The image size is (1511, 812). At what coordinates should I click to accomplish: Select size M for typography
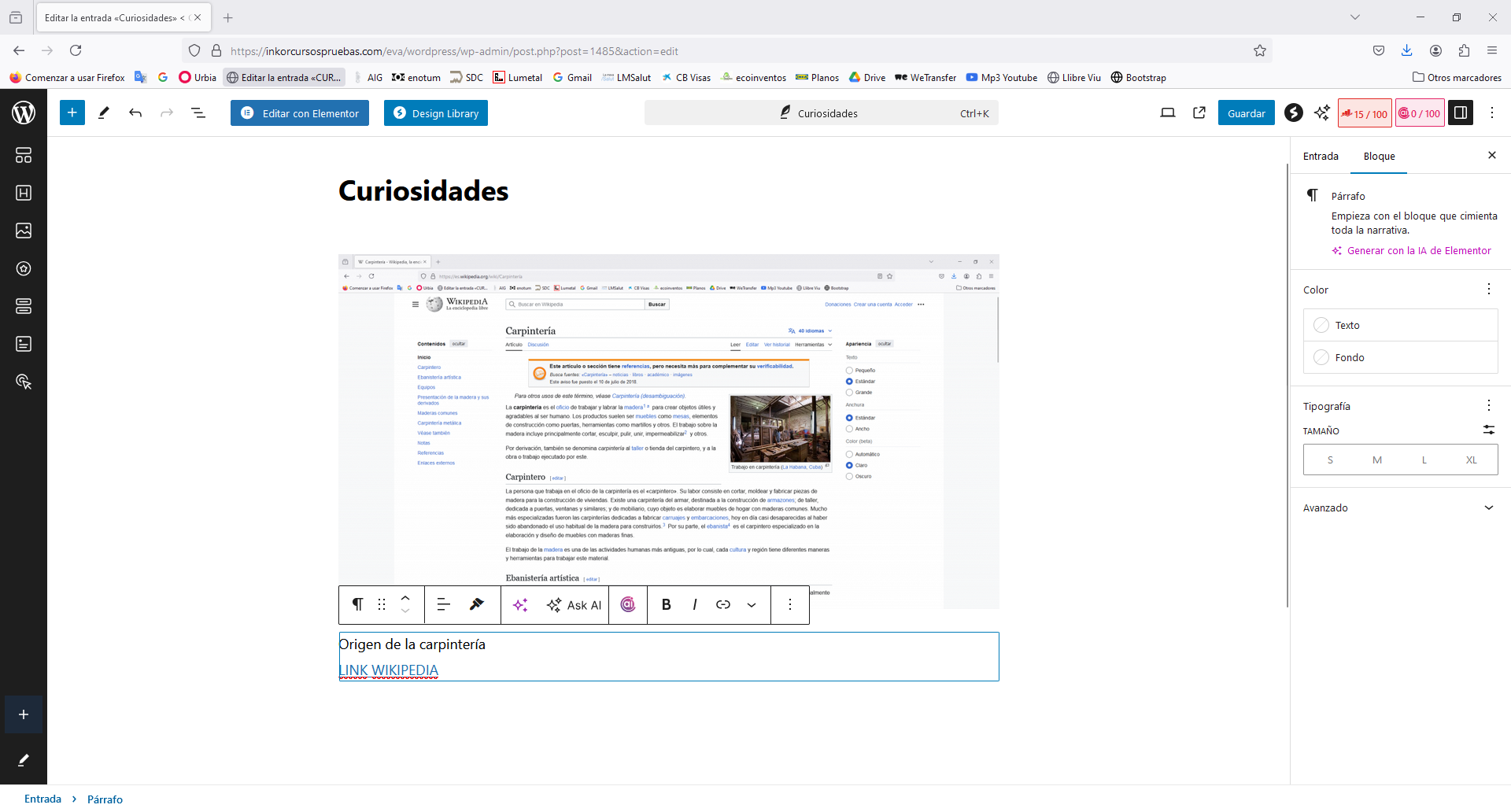pyautogui.click(x=1376, y=460)
